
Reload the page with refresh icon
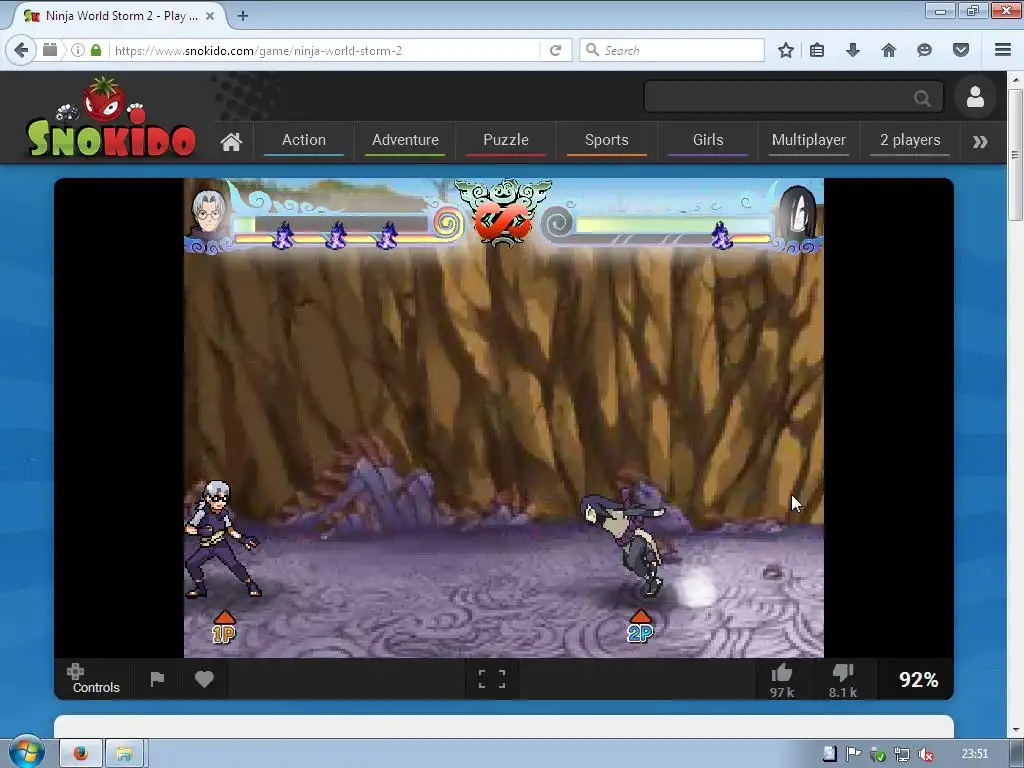tap(556, 50)
